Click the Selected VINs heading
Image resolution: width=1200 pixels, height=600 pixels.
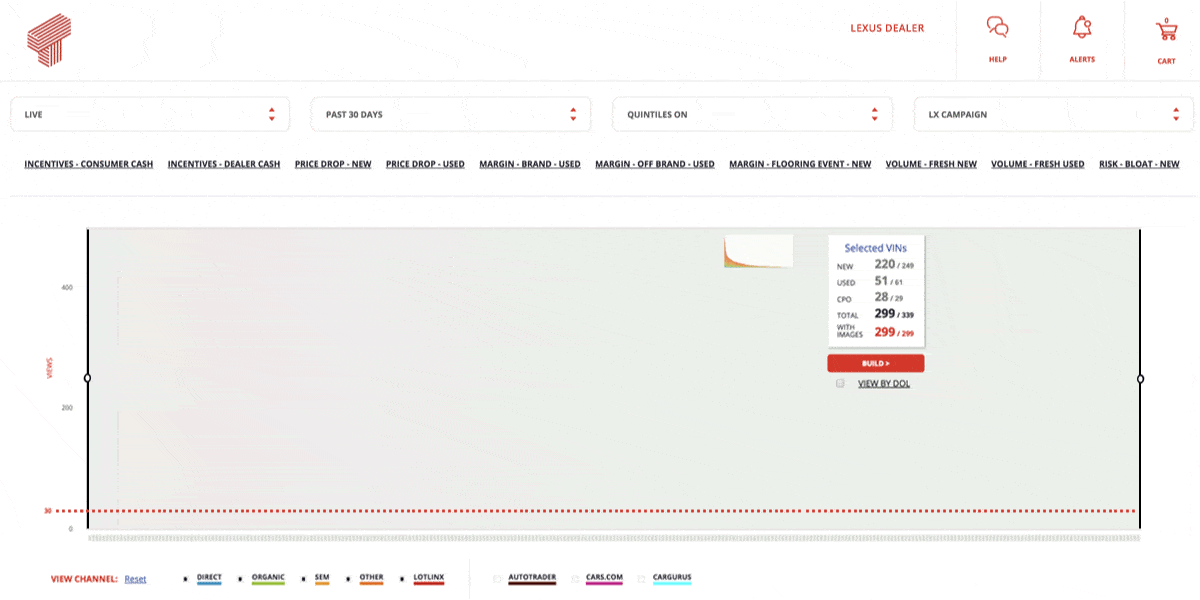point(876,248)
